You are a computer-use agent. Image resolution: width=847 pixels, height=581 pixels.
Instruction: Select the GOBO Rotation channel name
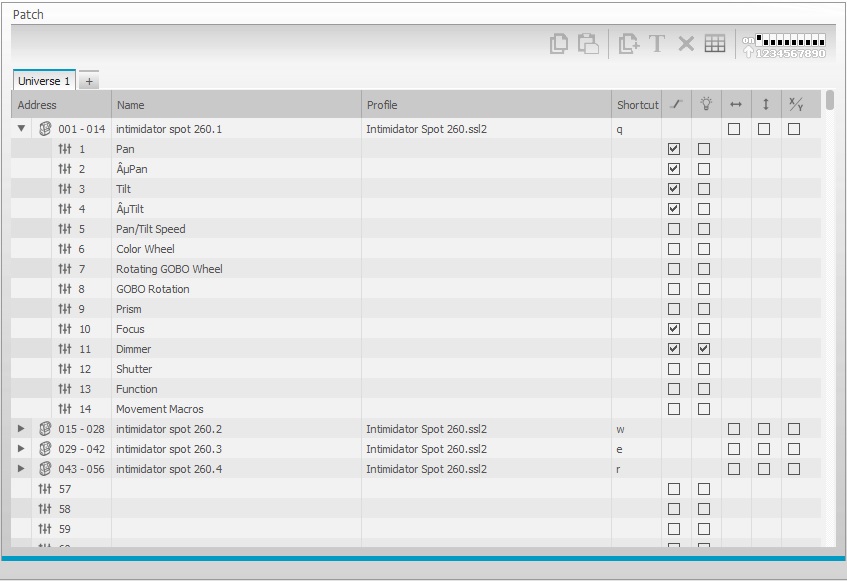pyautogui.click(x=153, y=289)
